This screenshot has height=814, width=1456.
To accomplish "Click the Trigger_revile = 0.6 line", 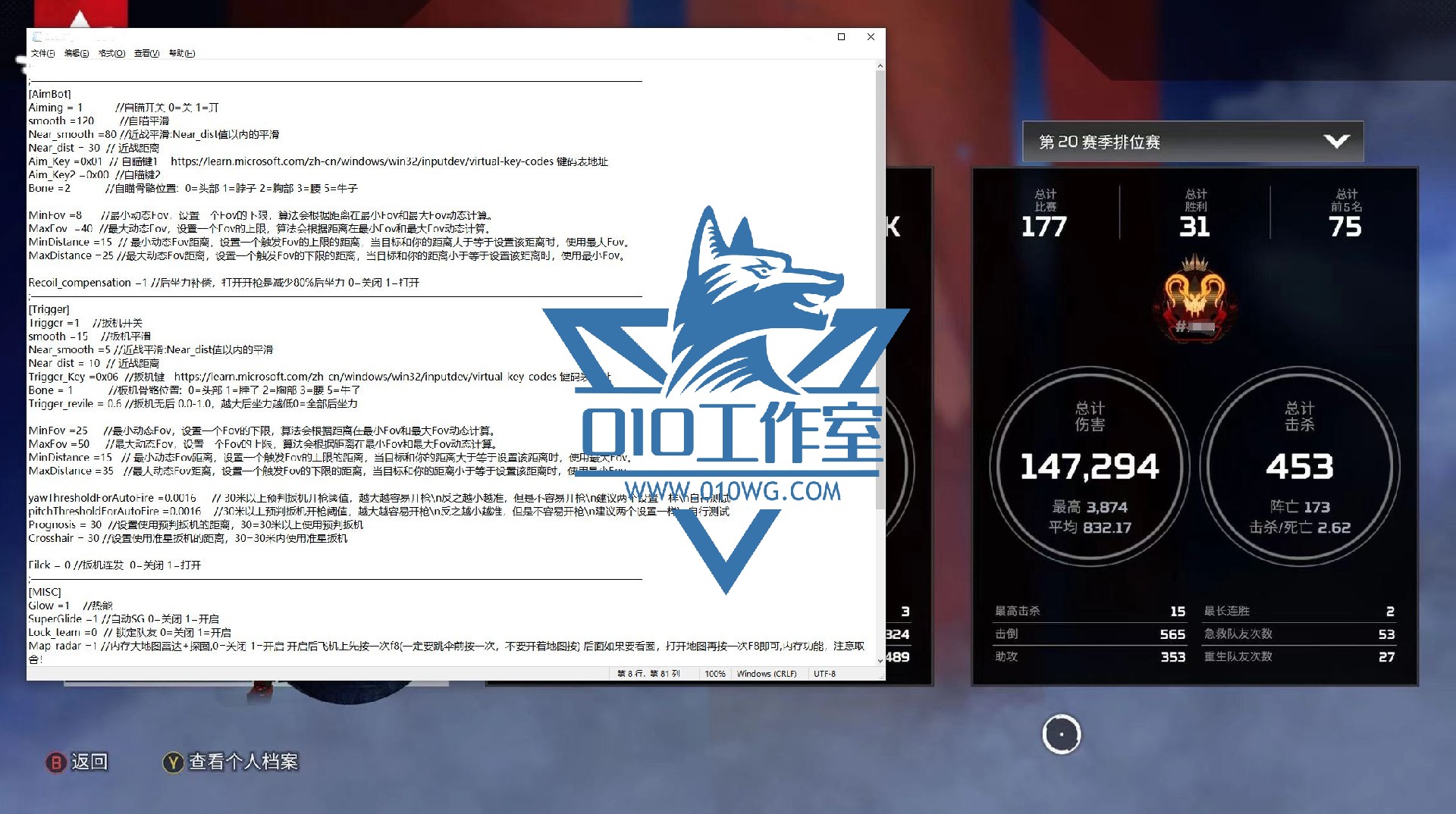I will click(x=193, y=403).
